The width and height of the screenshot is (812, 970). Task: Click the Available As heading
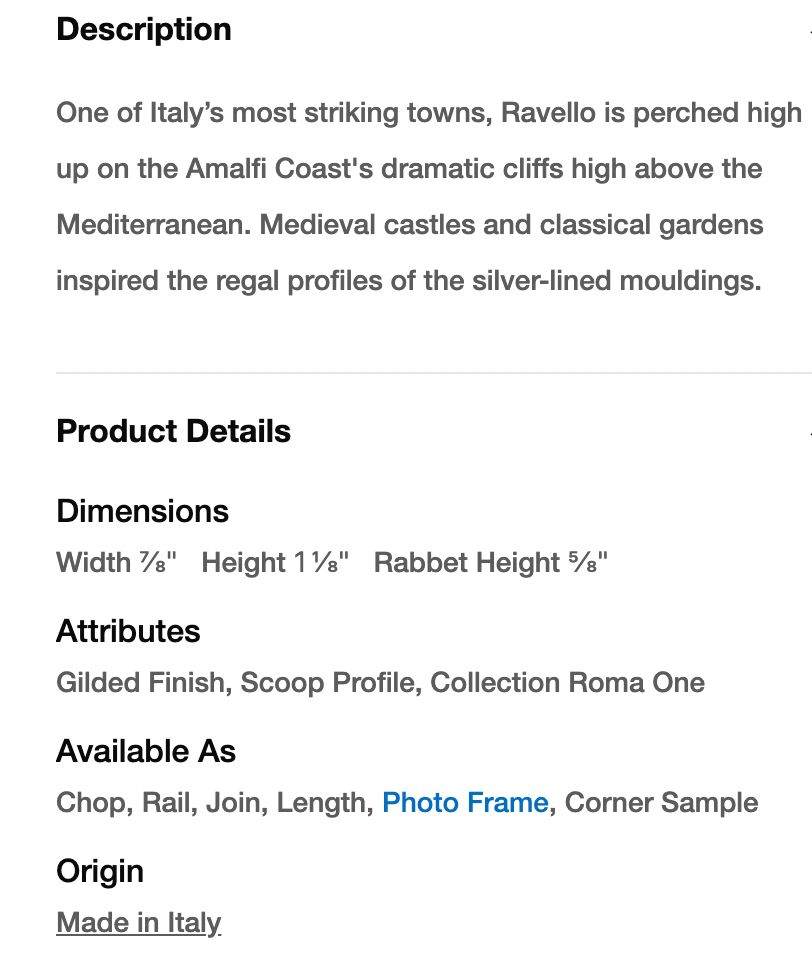click(146, 751)
